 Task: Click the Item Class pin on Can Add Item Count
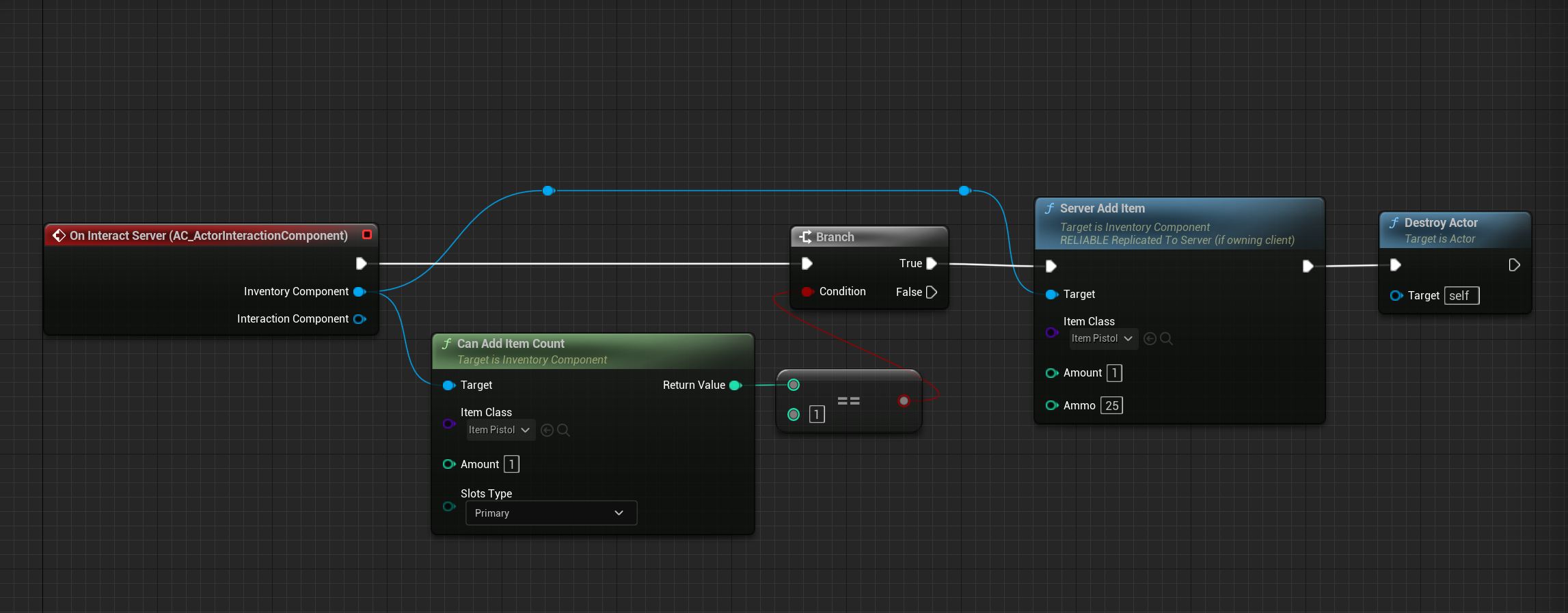(x=449, y=424)
